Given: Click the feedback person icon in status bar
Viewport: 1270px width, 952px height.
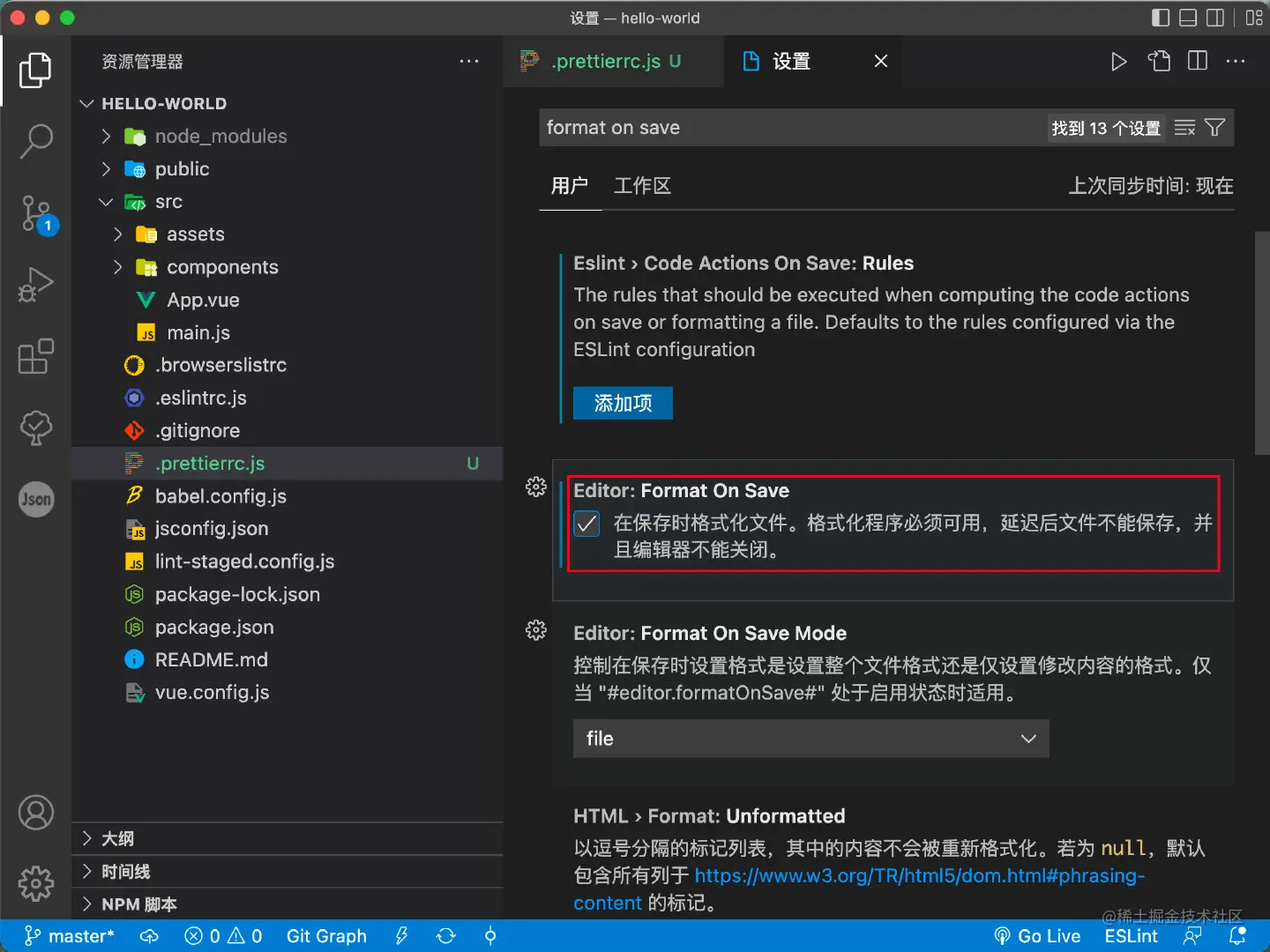Looking at the screenshot, I should coord(1192,936).
